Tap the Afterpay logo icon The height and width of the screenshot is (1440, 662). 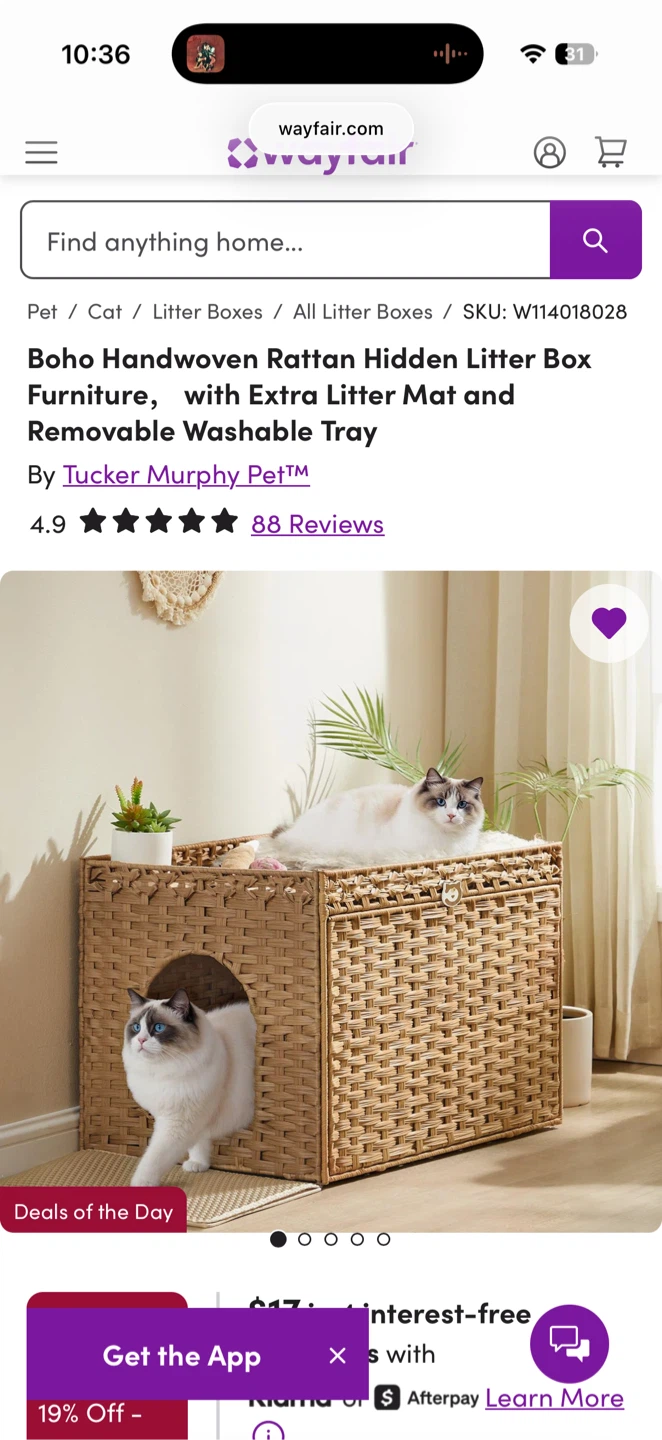click(387, 1397)
